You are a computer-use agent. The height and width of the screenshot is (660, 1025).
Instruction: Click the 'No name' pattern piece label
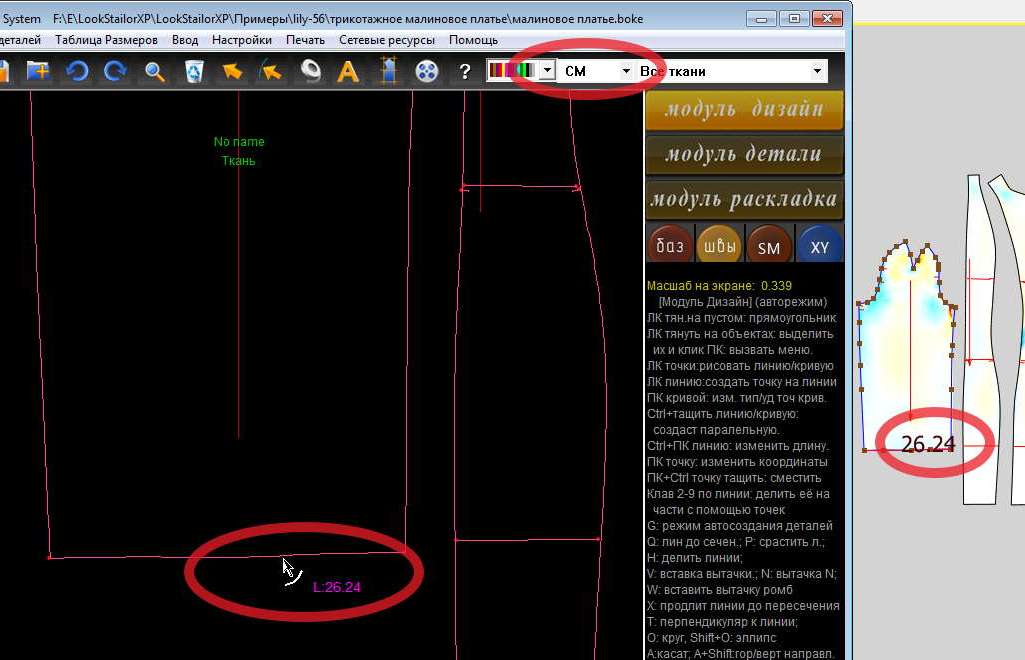pos(239,142)
